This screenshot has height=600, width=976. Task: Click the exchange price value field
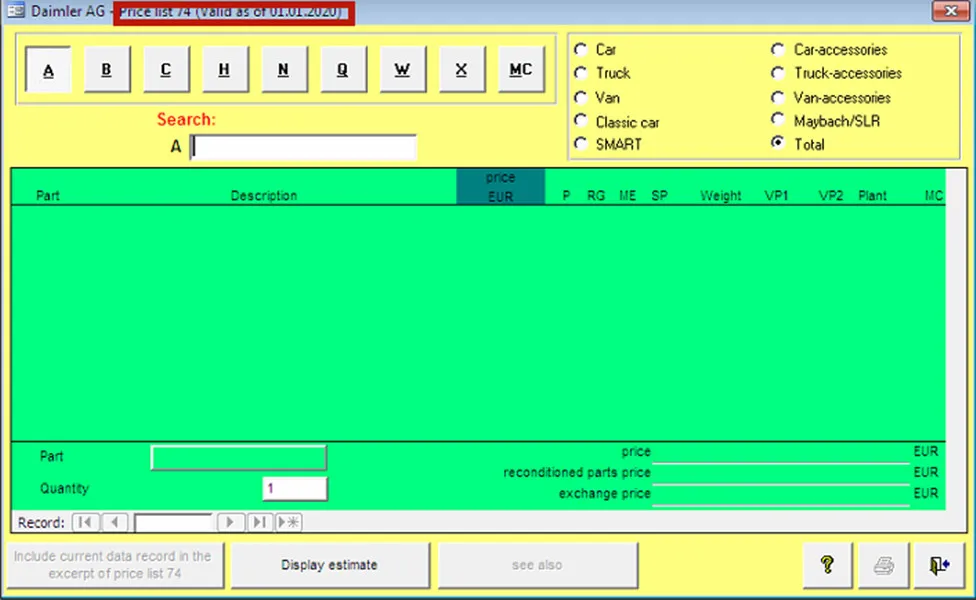tap(781, 495)
